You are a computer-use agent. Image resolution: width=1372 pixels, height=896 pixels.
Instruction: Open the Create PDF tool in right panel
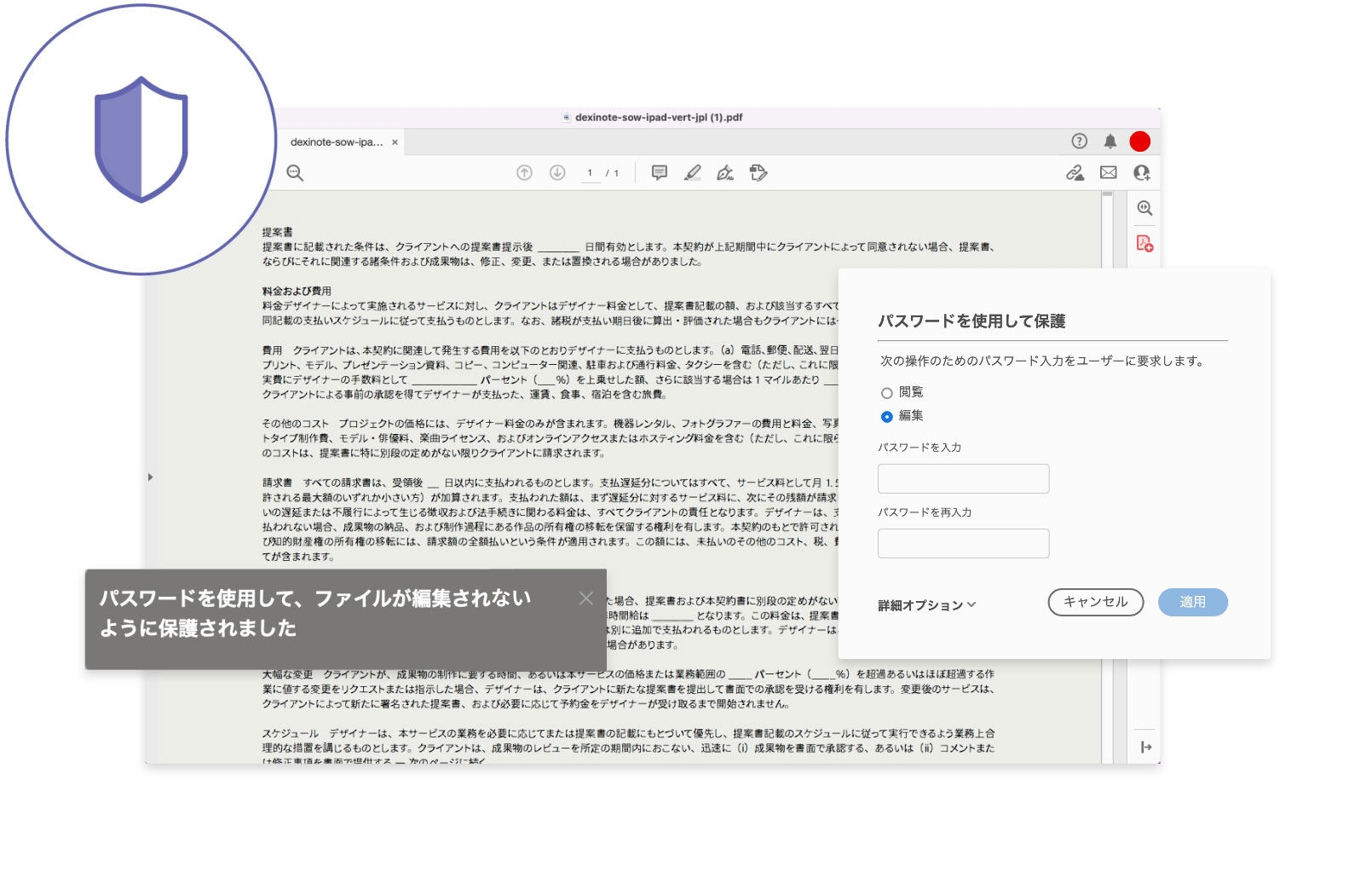pos(1144,244)
